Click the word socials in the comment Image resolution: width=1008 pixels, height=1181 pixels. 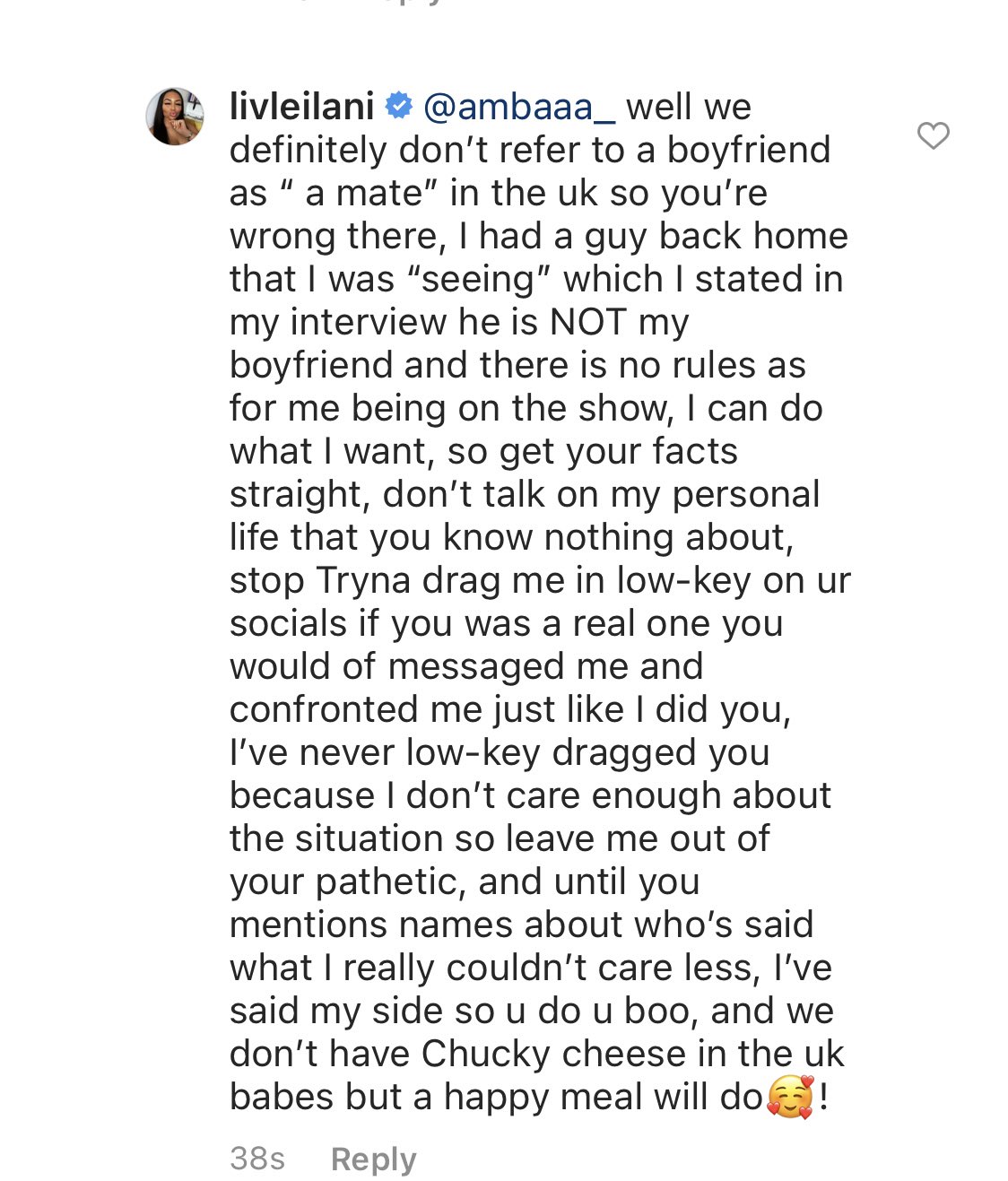288,623
